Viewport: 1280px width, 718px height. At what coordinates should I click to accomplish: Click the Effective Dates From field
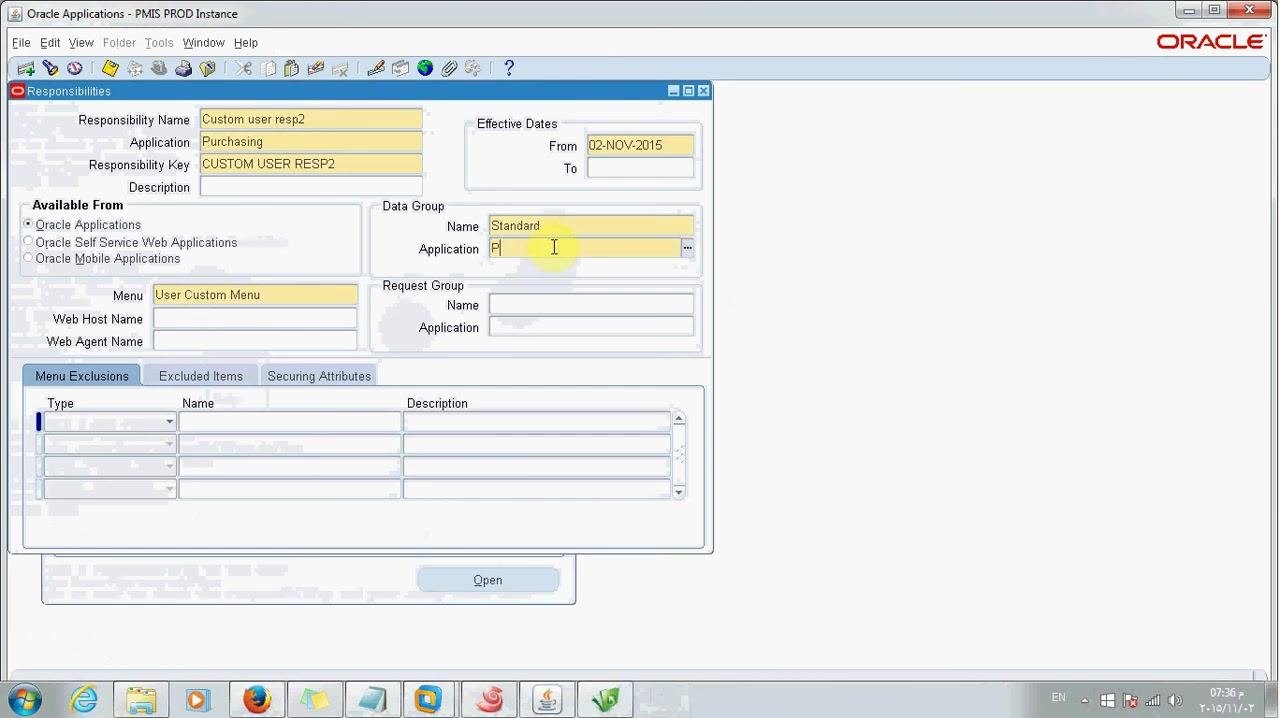(x=640, y=145)
